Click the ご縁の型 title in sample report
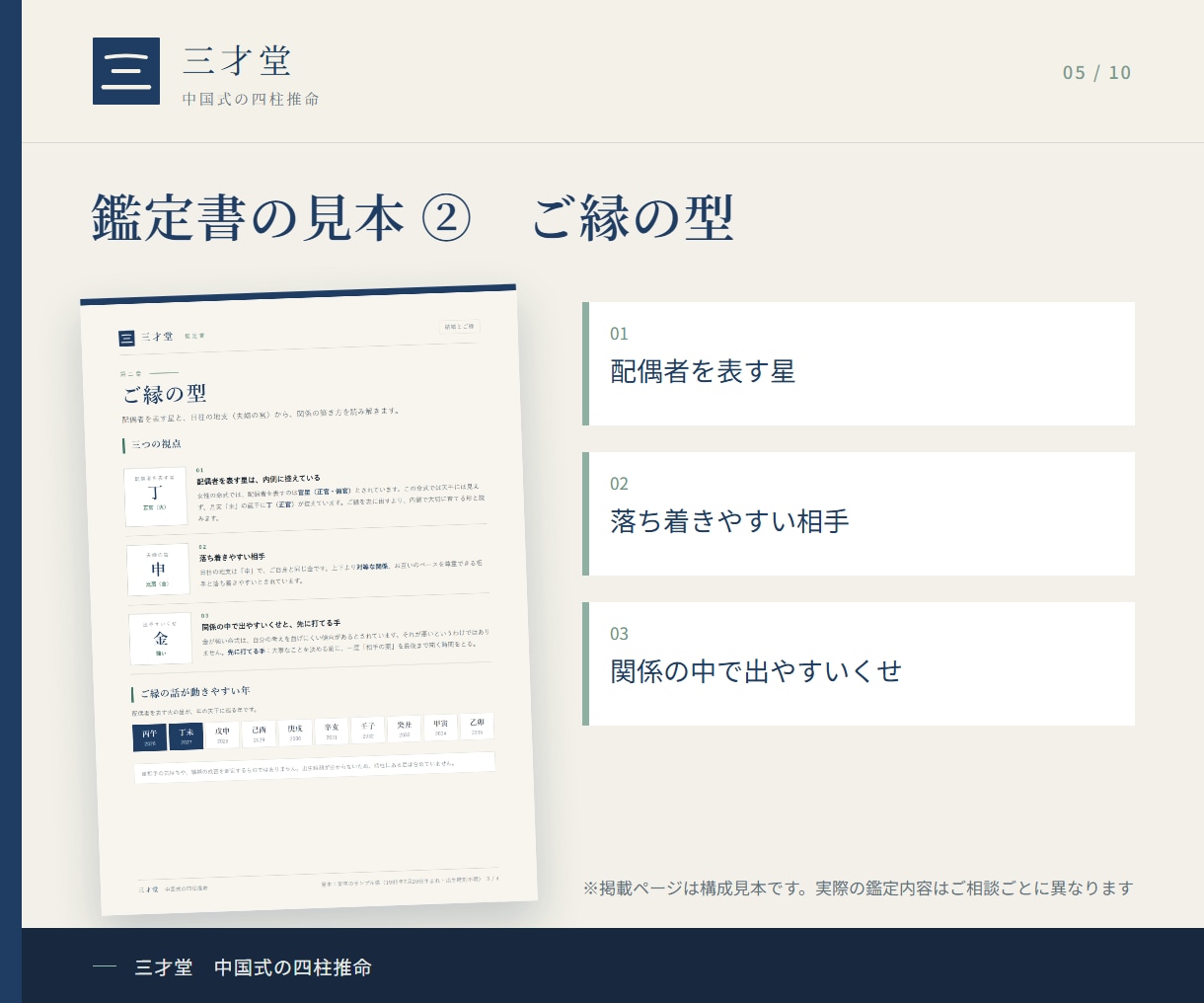This screenshot has height=1003, width=1204. (165, 394)
